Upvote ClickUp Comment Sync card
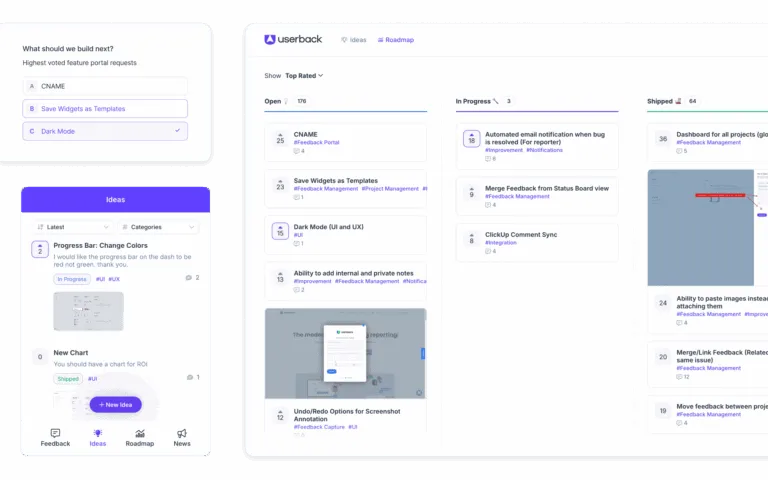Viewport: 768px width, 480px height. tap(472, 239)
